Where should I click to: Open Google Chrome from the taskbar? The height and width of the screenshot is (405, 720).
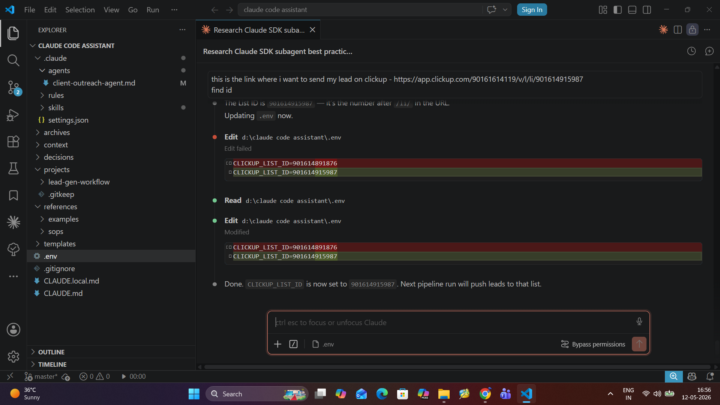point(485,394)
